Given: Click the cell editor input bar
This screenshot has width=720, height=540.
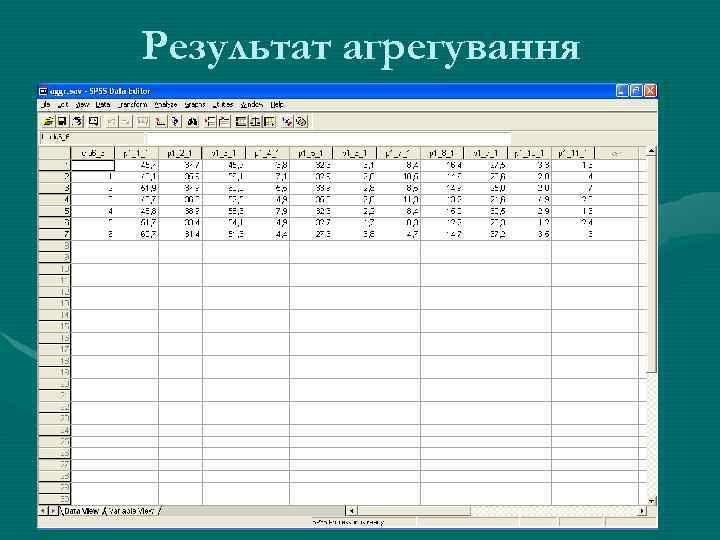Looking at the screenshot, I should tap(328, 138).
